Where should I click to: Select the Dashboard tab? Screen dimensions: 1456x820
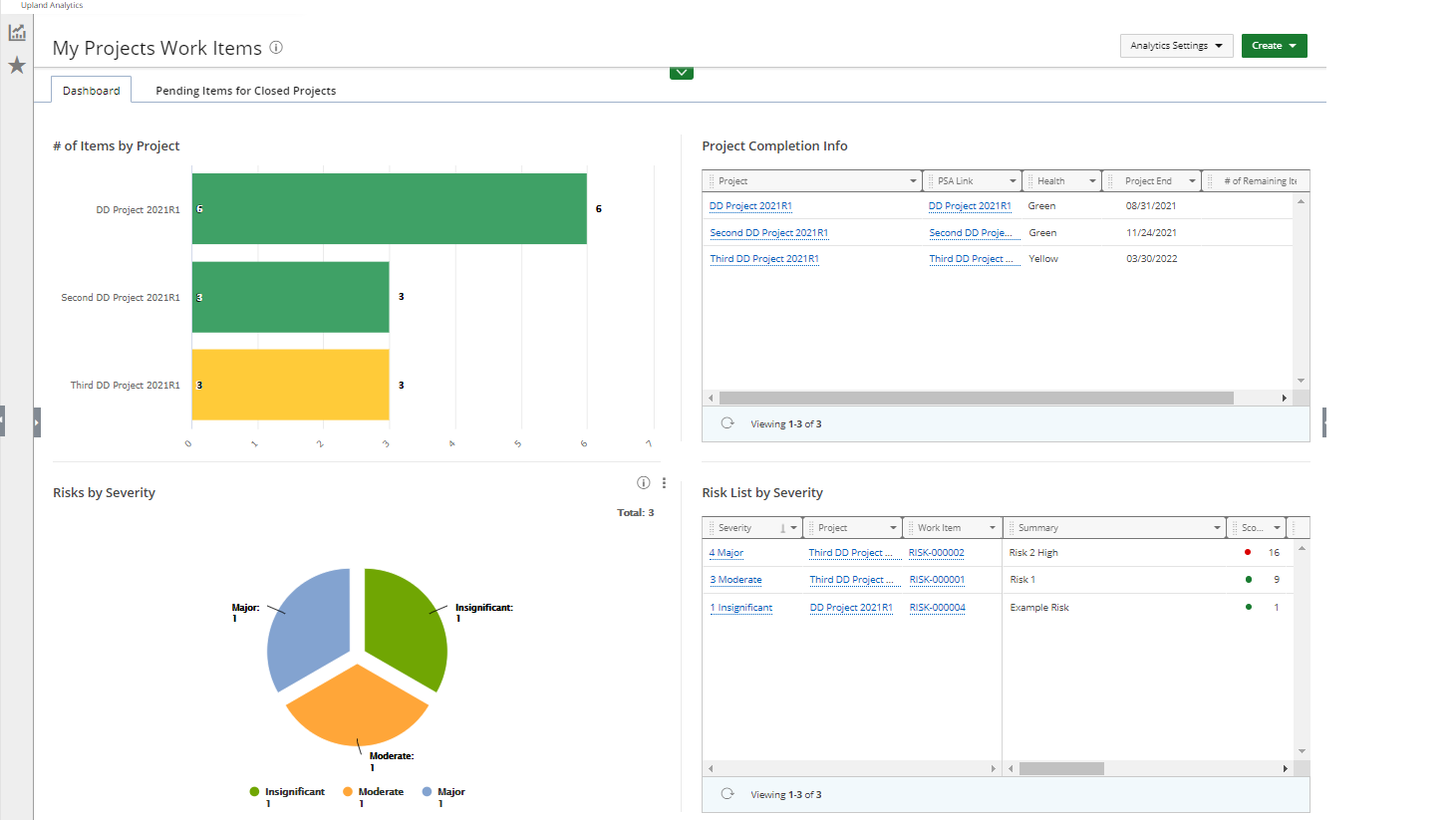tap(91, 91)
